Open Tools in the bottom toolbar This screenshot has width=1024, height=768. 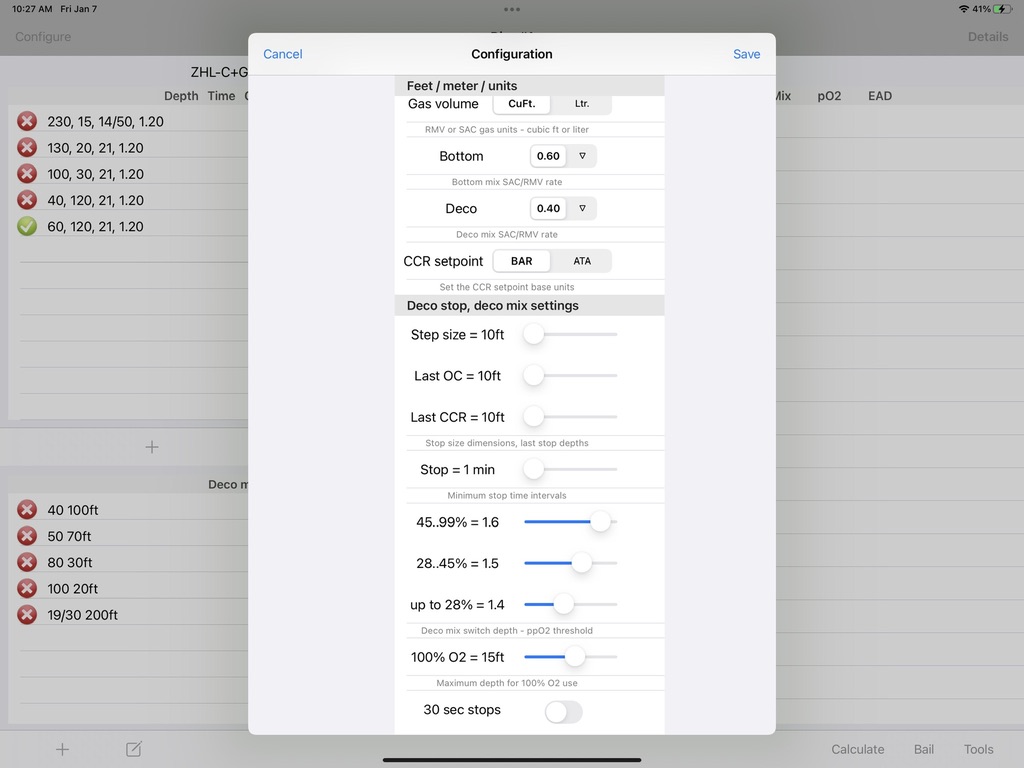[x=978, y=749]
